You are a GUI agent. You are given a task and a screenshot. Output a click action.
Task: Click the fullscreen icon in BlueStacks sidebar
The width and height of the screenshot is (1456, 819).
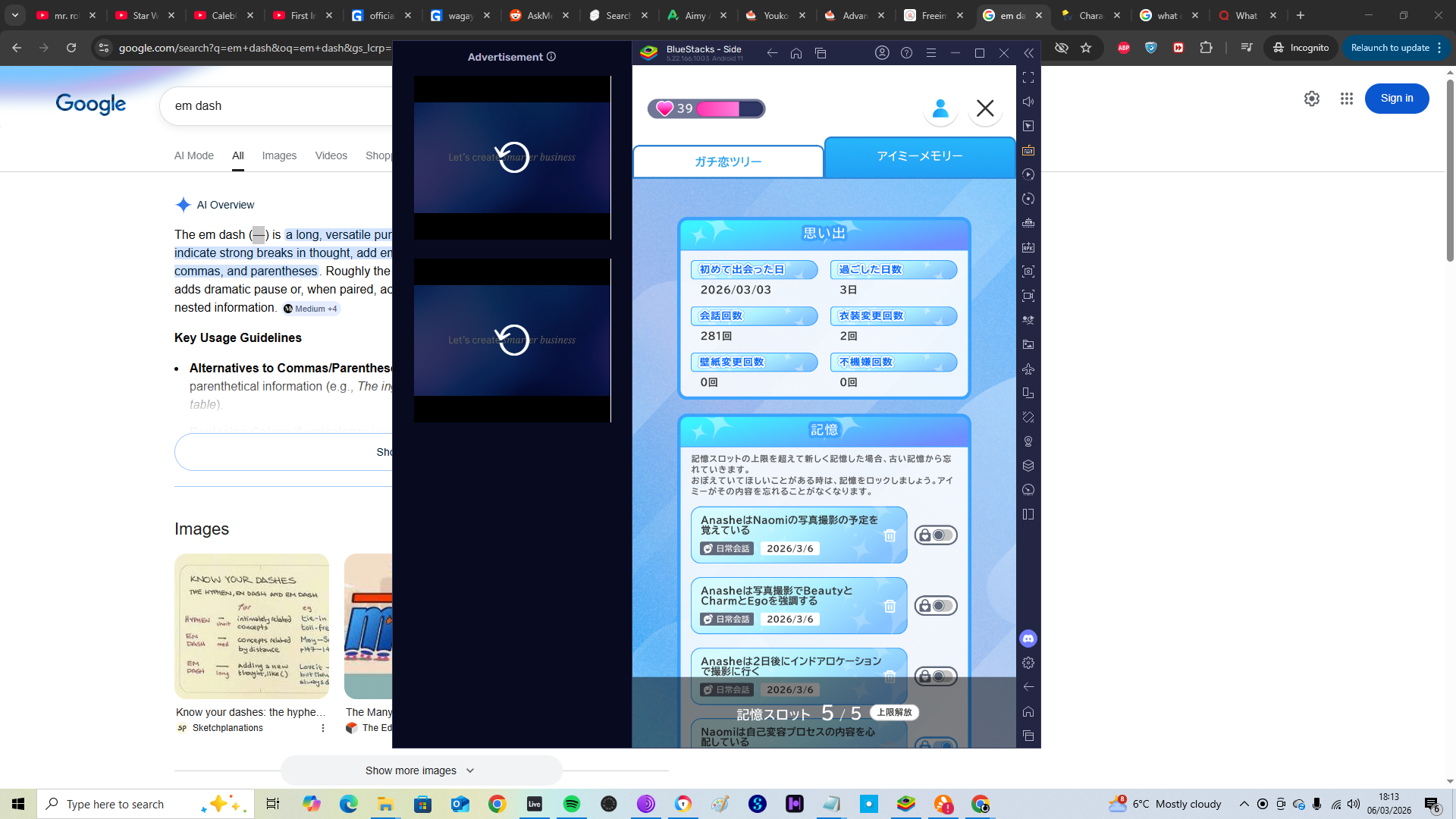pyautogui.click(x=1028, y=77)
